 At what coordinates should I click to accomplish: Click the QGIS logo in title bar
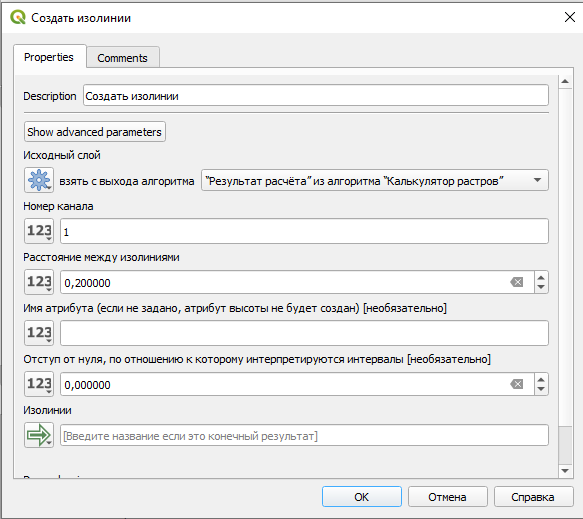coord(17,17)
